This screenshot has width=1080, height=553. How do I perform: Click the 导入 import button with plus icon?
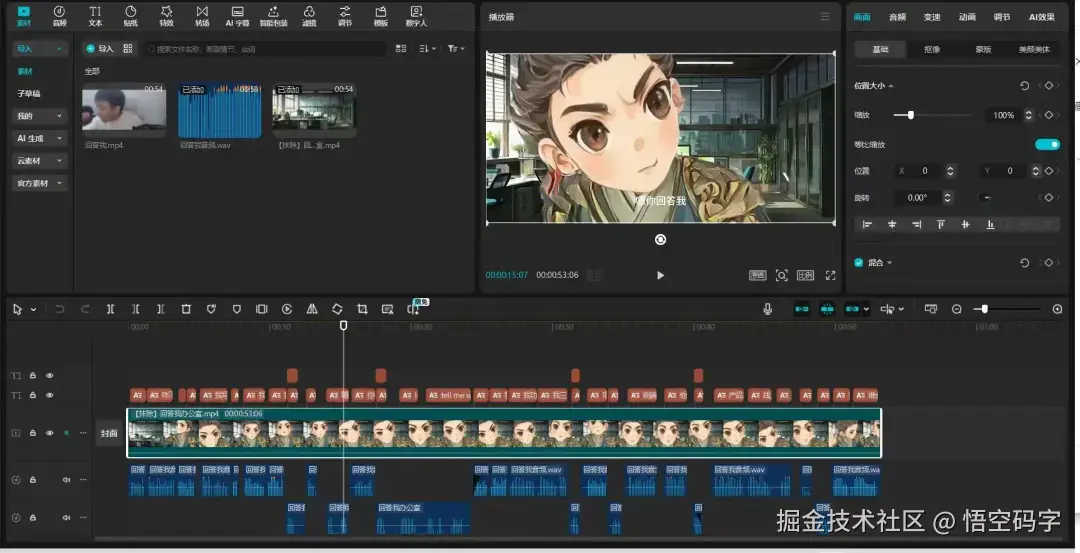click(100, 48)
